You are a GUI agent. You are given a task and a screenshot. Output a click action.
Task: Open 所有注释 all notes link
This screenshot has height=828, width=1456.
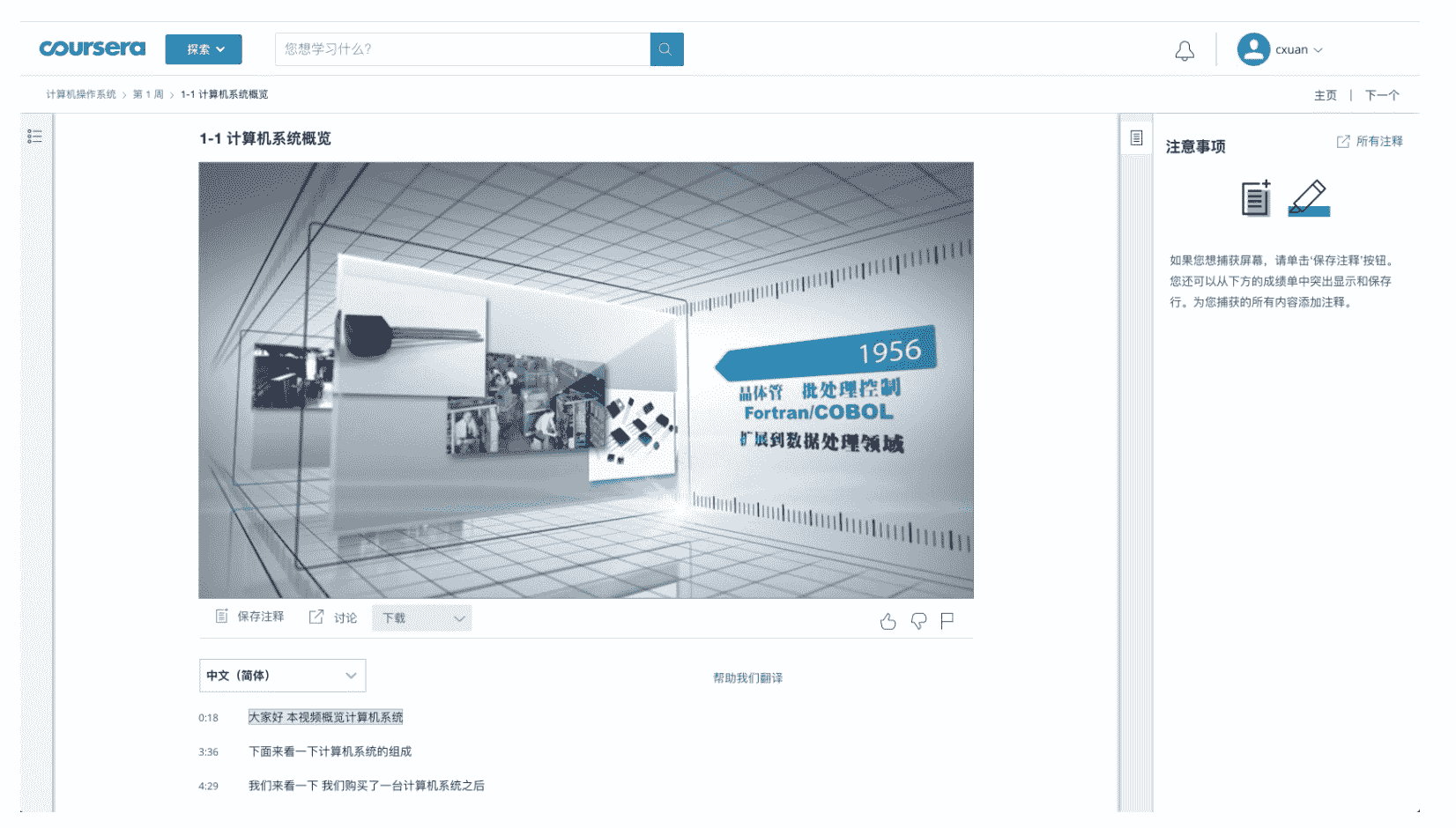coord(1370,142)
